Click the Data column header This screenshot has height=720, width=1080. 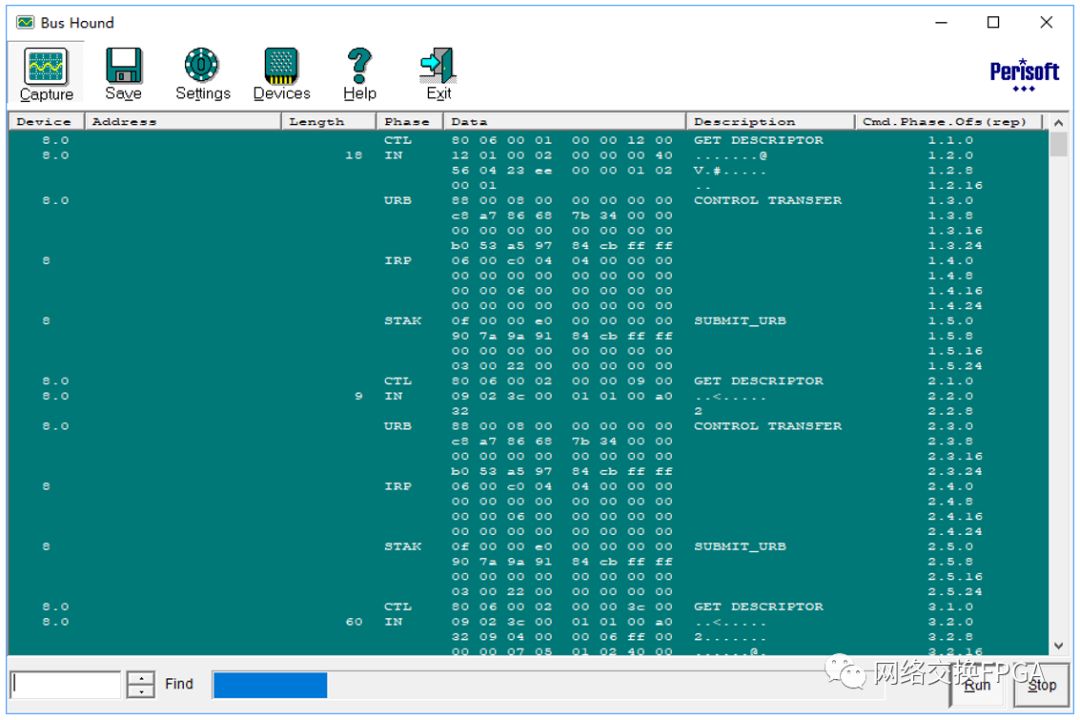pyautogui.click(x=564, y=122)
